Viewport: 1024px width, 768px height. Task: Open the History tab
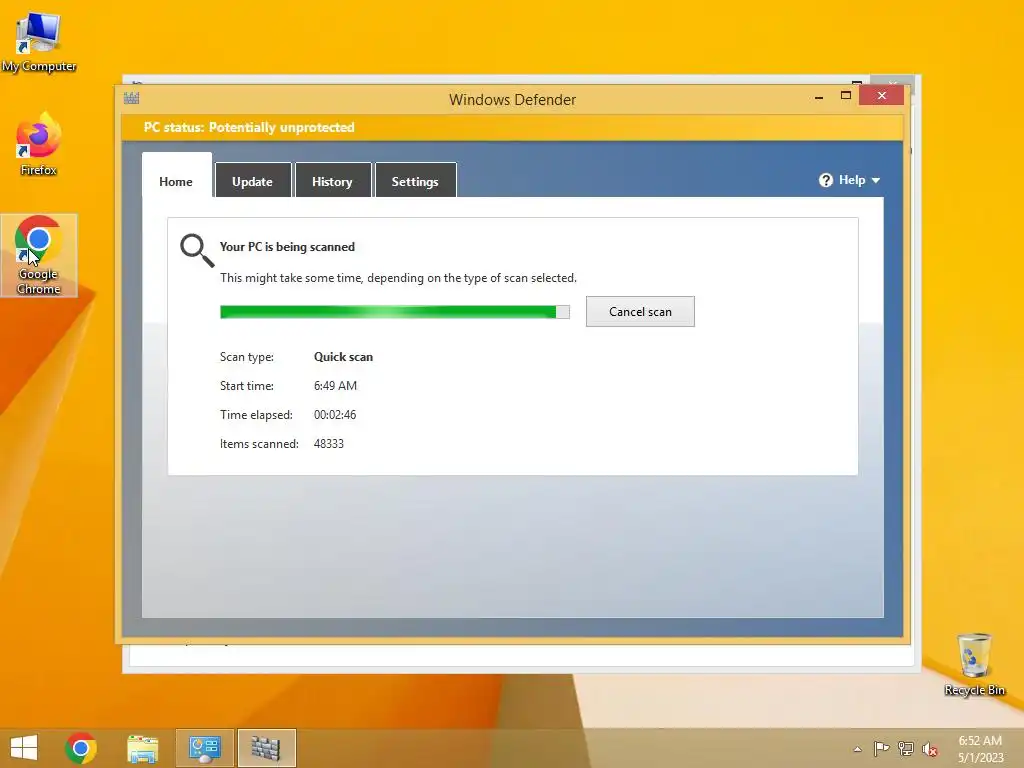point(332,180)
